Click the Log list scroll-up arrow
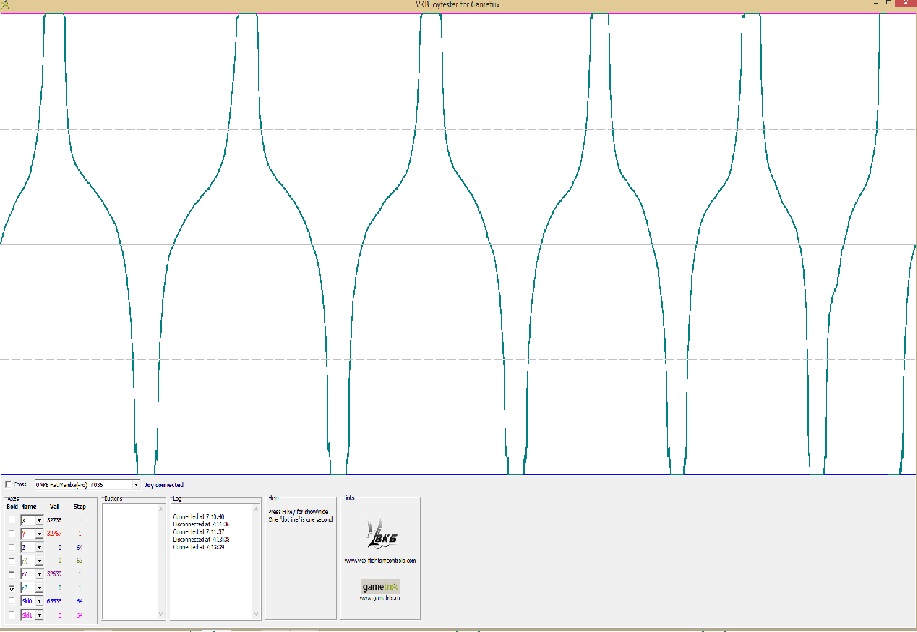 pyautogui.click(x=256, y=509)
